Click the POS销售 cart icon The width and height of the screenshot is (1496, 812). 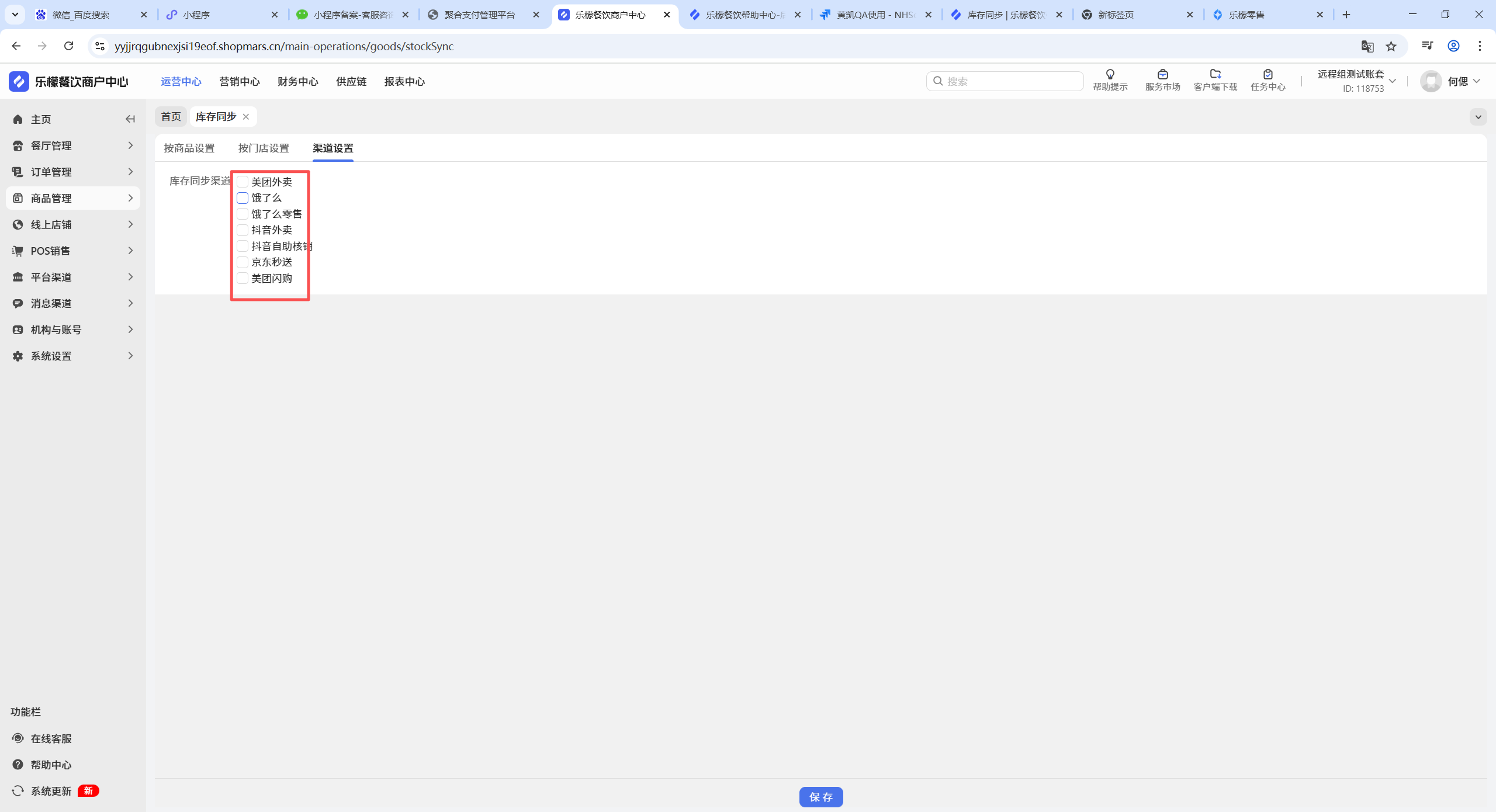18,251
